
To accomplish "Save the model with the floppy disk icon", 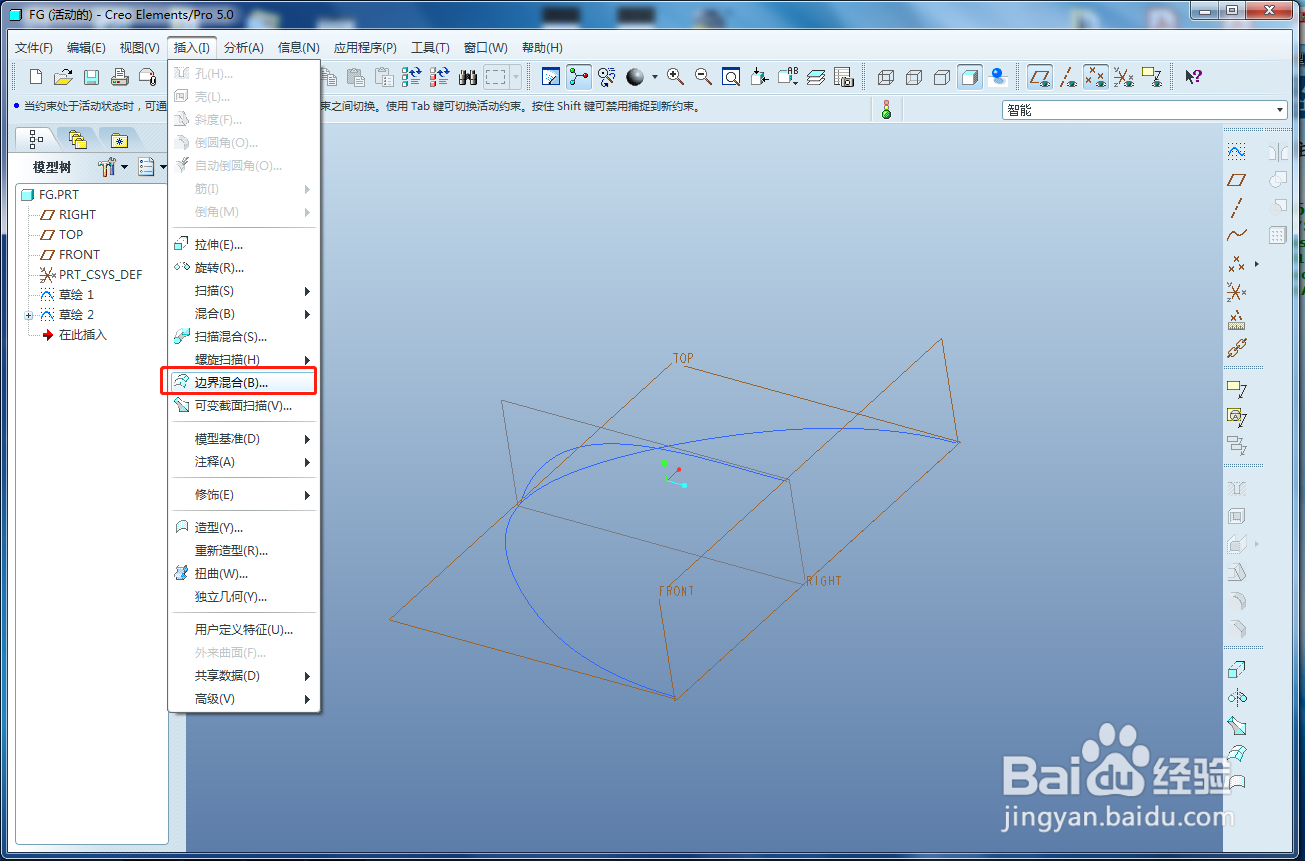I will pyautogui.click(x=91, y=77).
